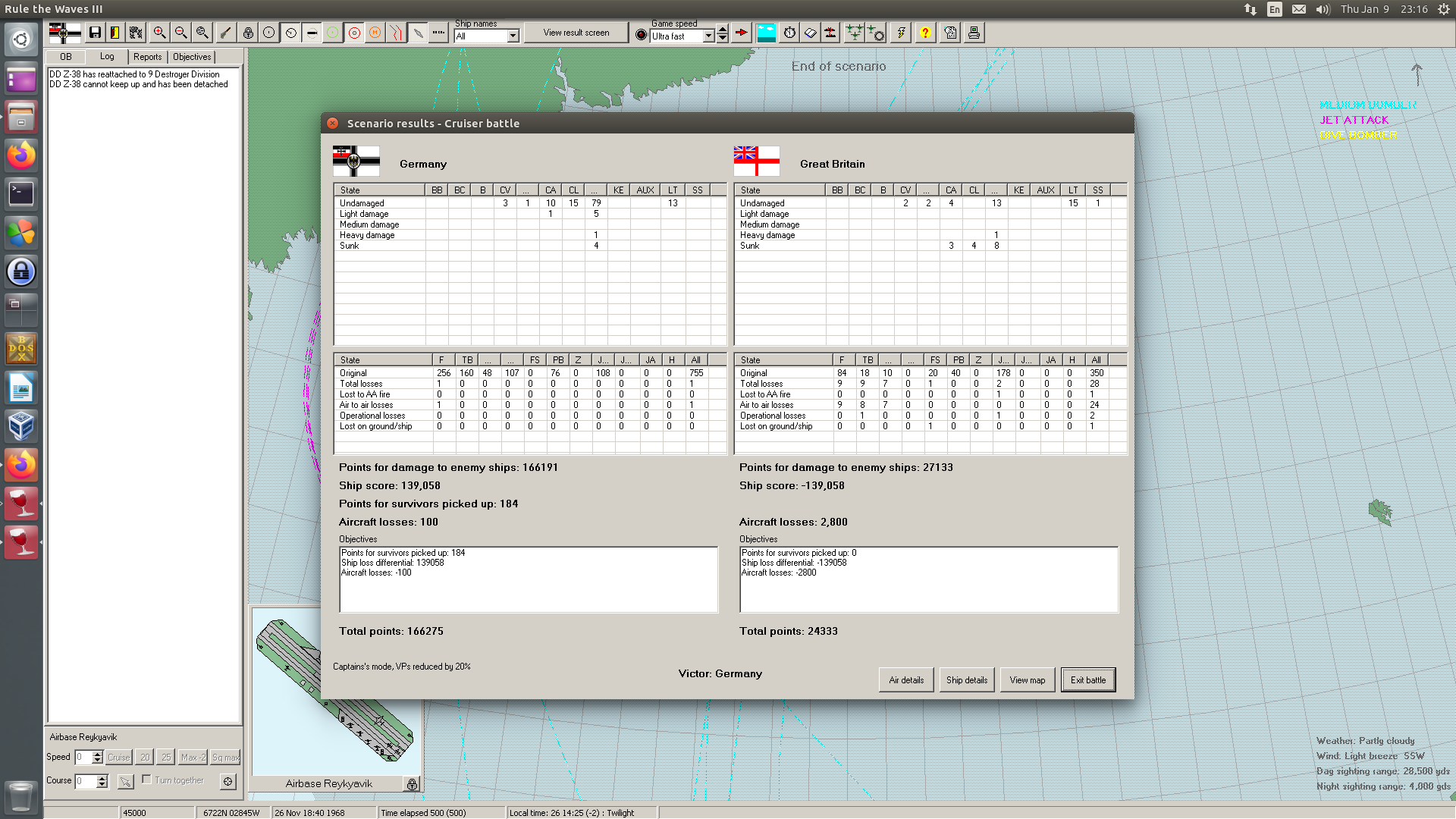Click the Speed value input field
Screen dimensions: 1456x819
pos(83,757)
